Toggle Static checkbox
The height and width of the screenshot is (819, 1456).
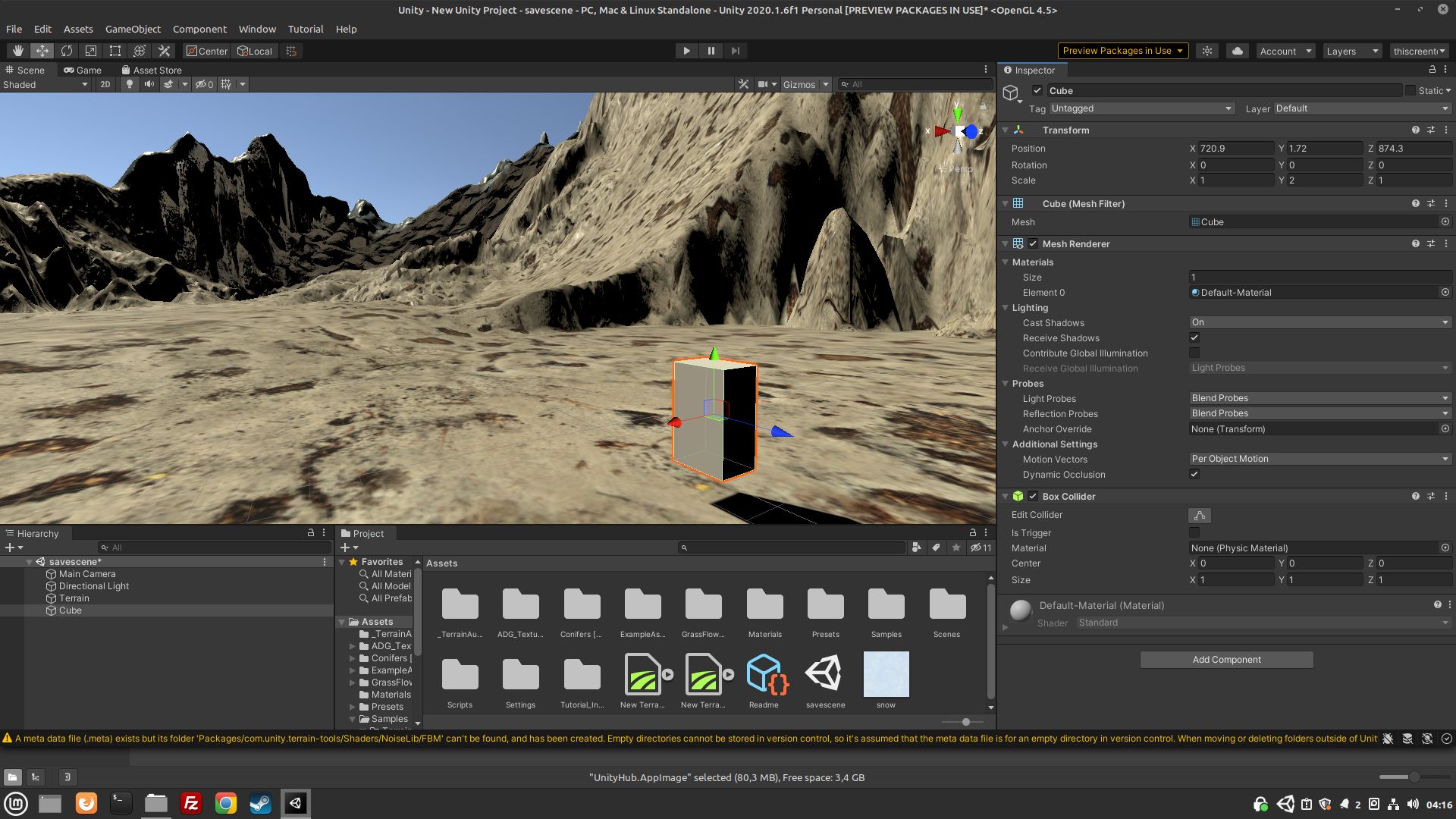pyautogui.click(x=1410, y=90)
